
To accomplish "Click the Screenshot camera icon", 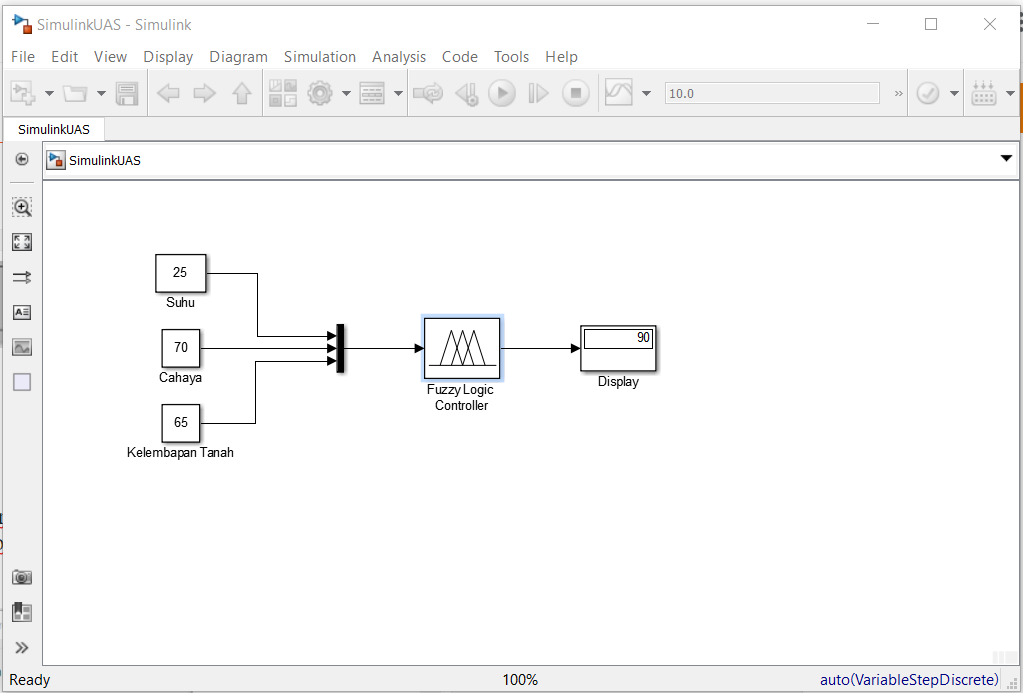I will pyautogui.click(x=22, y=578).
